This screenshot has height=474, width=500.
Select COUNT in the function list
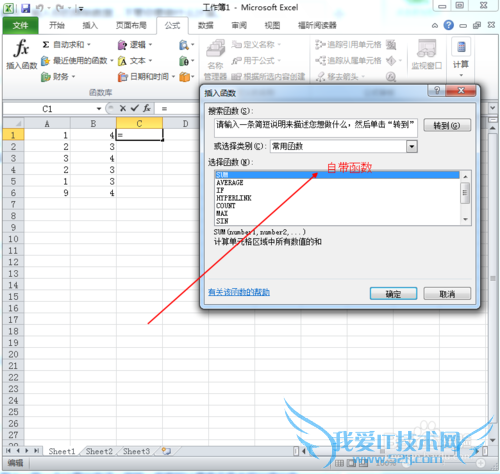point(337,206)
